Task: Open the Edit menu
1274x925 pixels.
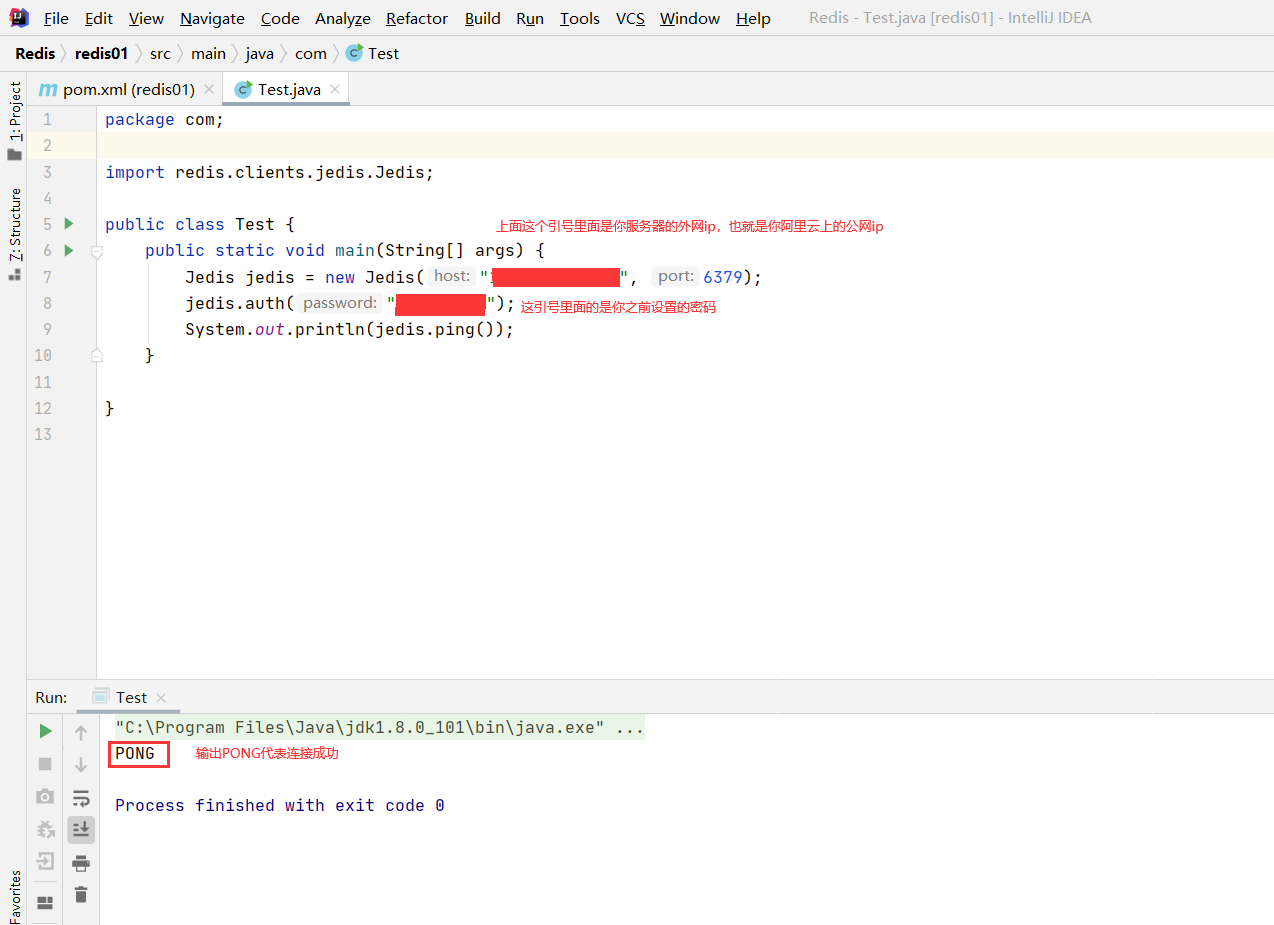Action: pyautogui.click(x=98, y=18)
